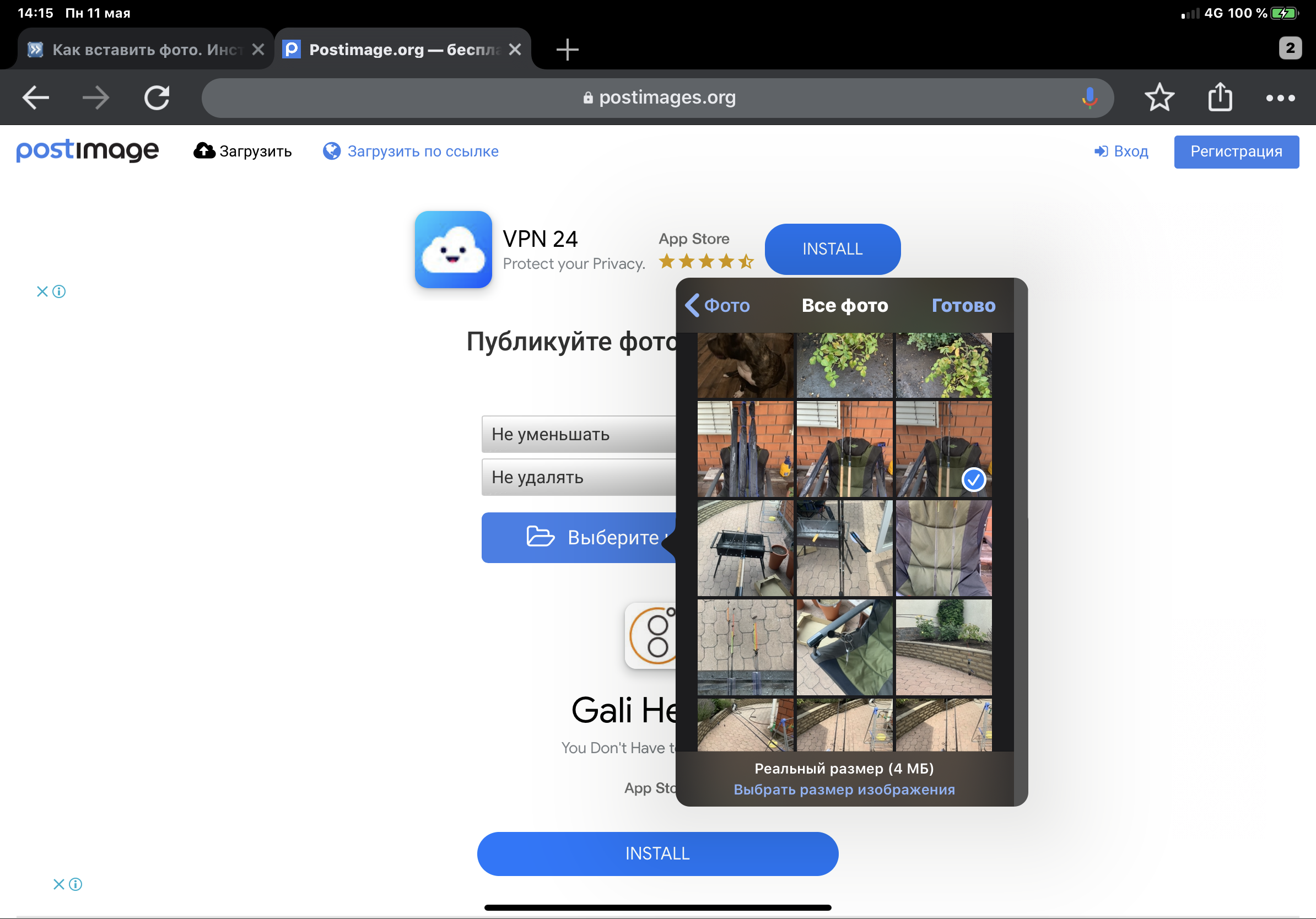Select the dog photo thumbnail

click(x=745, y=365)
